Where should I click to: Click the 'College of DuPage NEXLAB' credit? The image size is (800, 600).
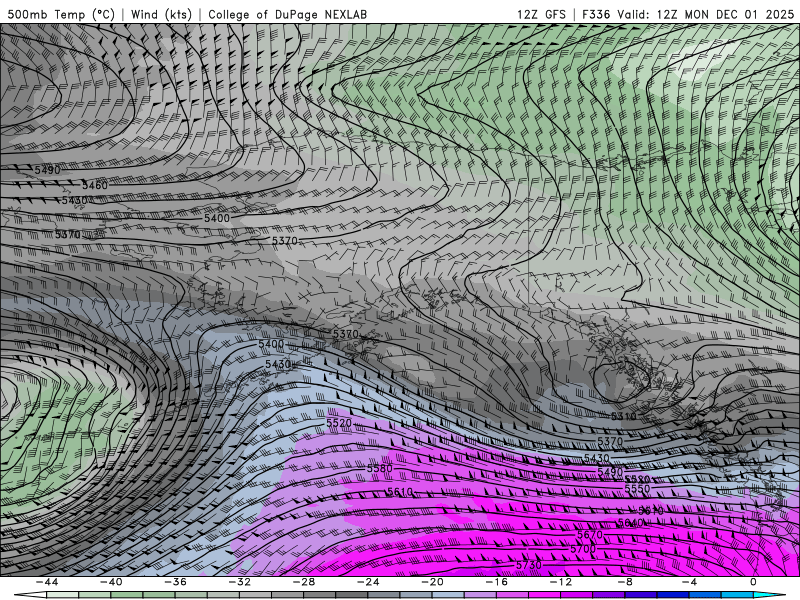(x=287, y=14)
